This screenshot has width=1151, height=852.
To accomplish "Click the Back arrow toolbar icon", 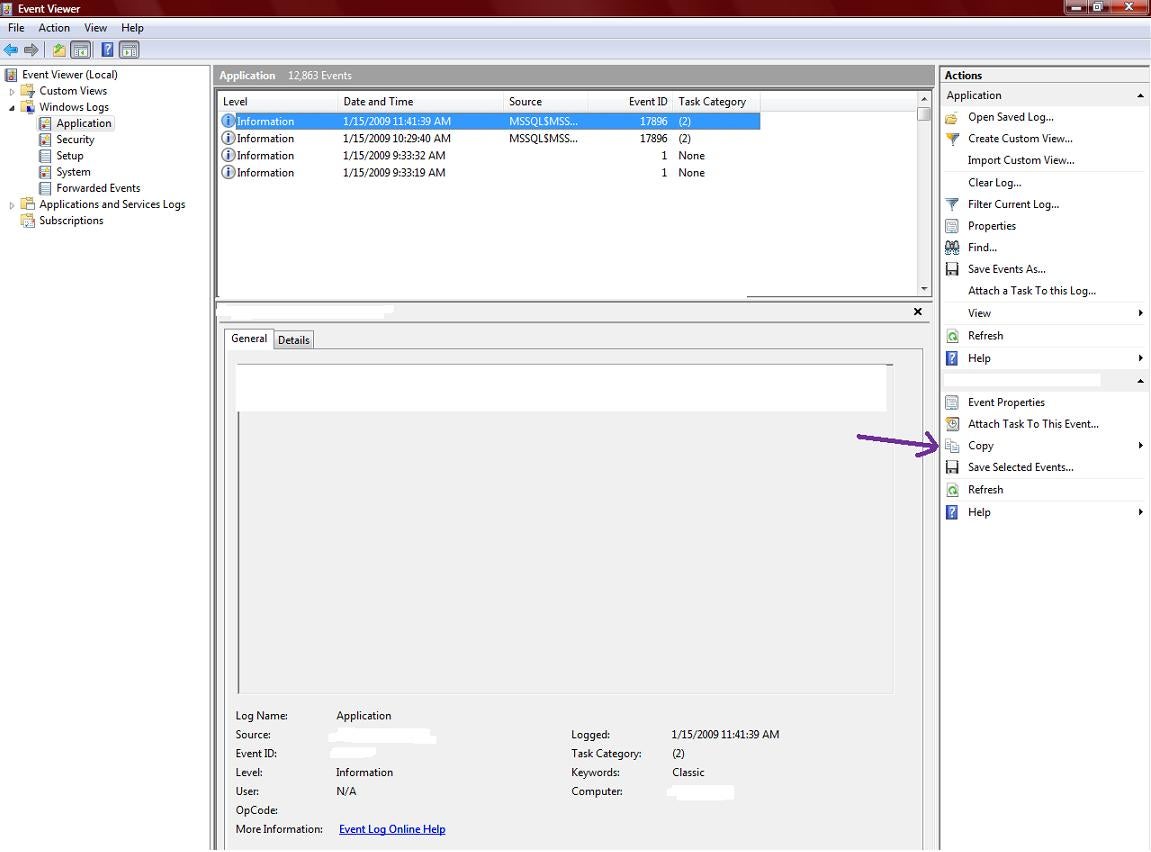I will tap(11, 50).
